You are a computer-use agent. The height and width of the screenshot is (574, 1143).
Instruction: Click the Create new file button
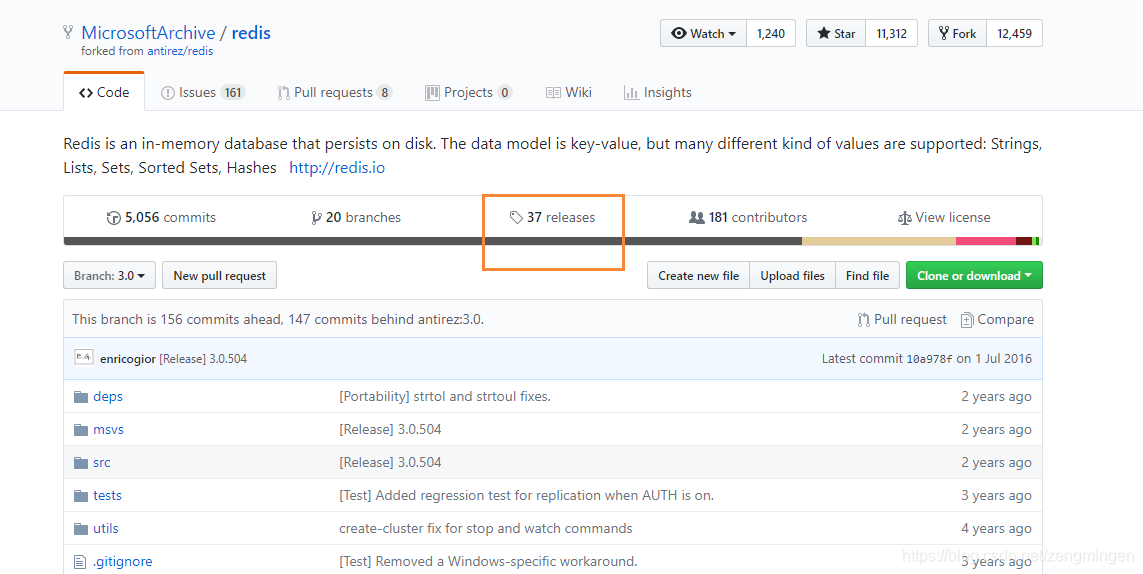click(698, 276)
